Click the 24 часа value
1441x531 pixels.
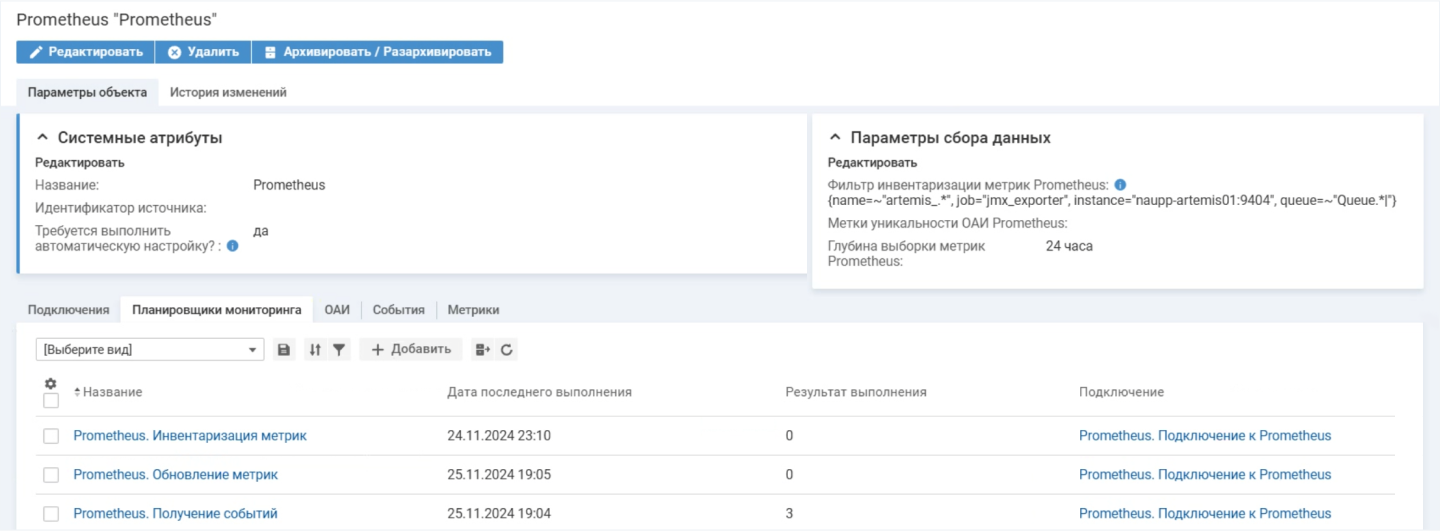pyautogui.click(x=1069, y=246)
